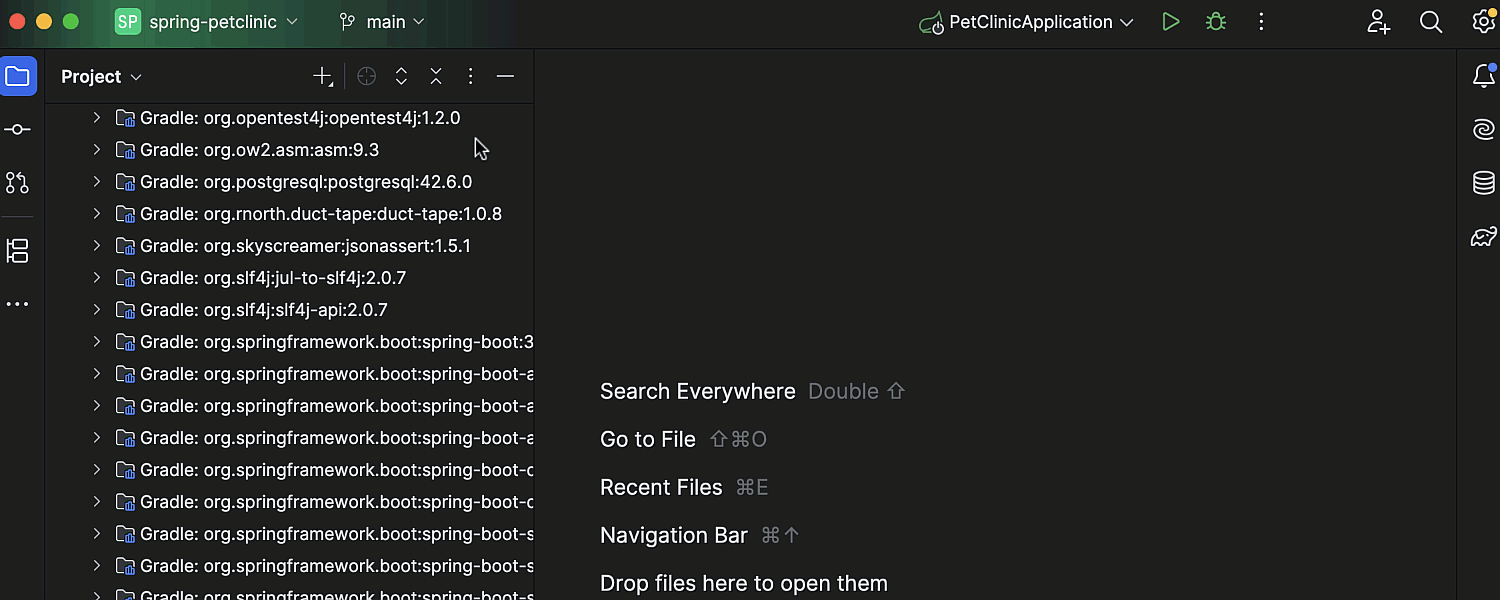The width and height of the screenshot is (1500, 600).
Task: Click the SP project badge icon
Action: click(x=128, y=22)
